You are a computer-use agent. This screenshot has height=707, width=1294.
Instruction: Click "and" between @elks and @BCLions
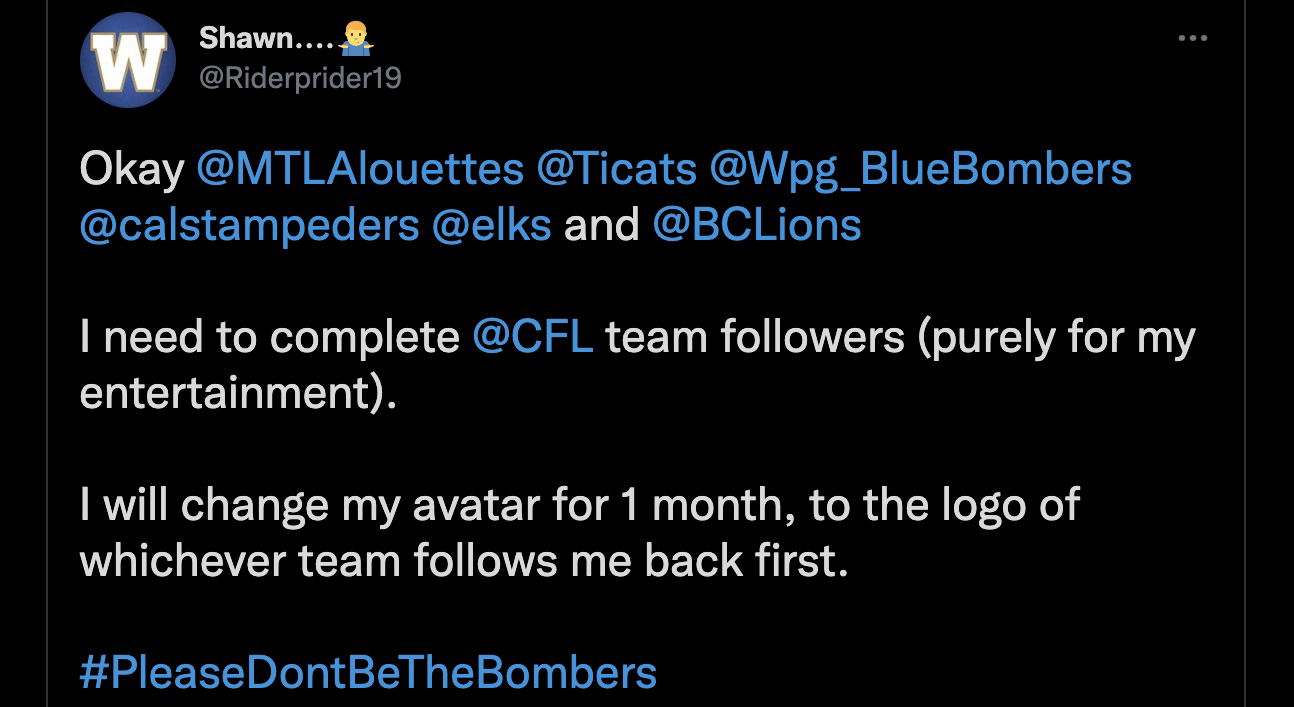click(601, 225)
